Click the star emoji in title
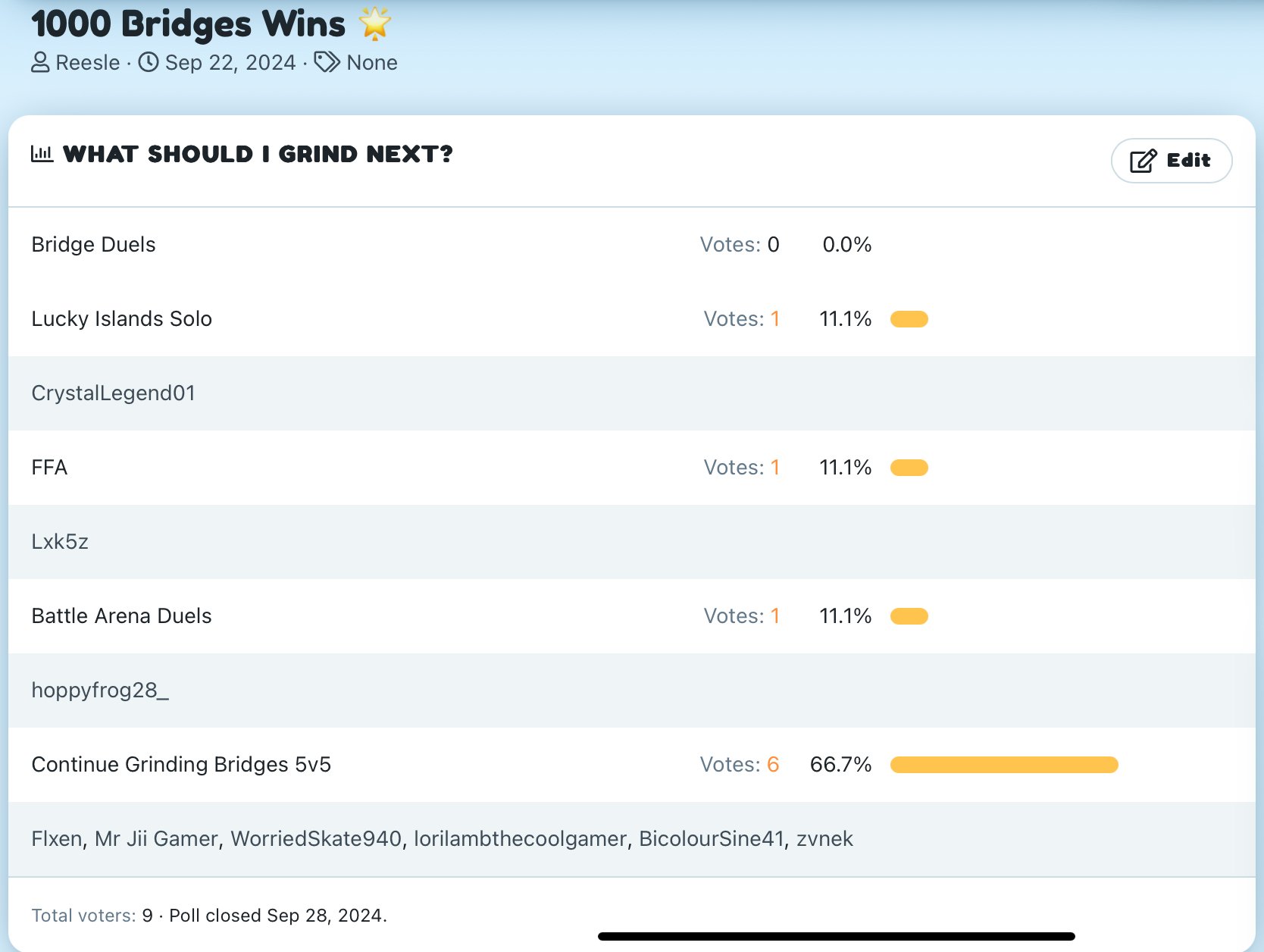1264x952 pixels. (375, 23)
